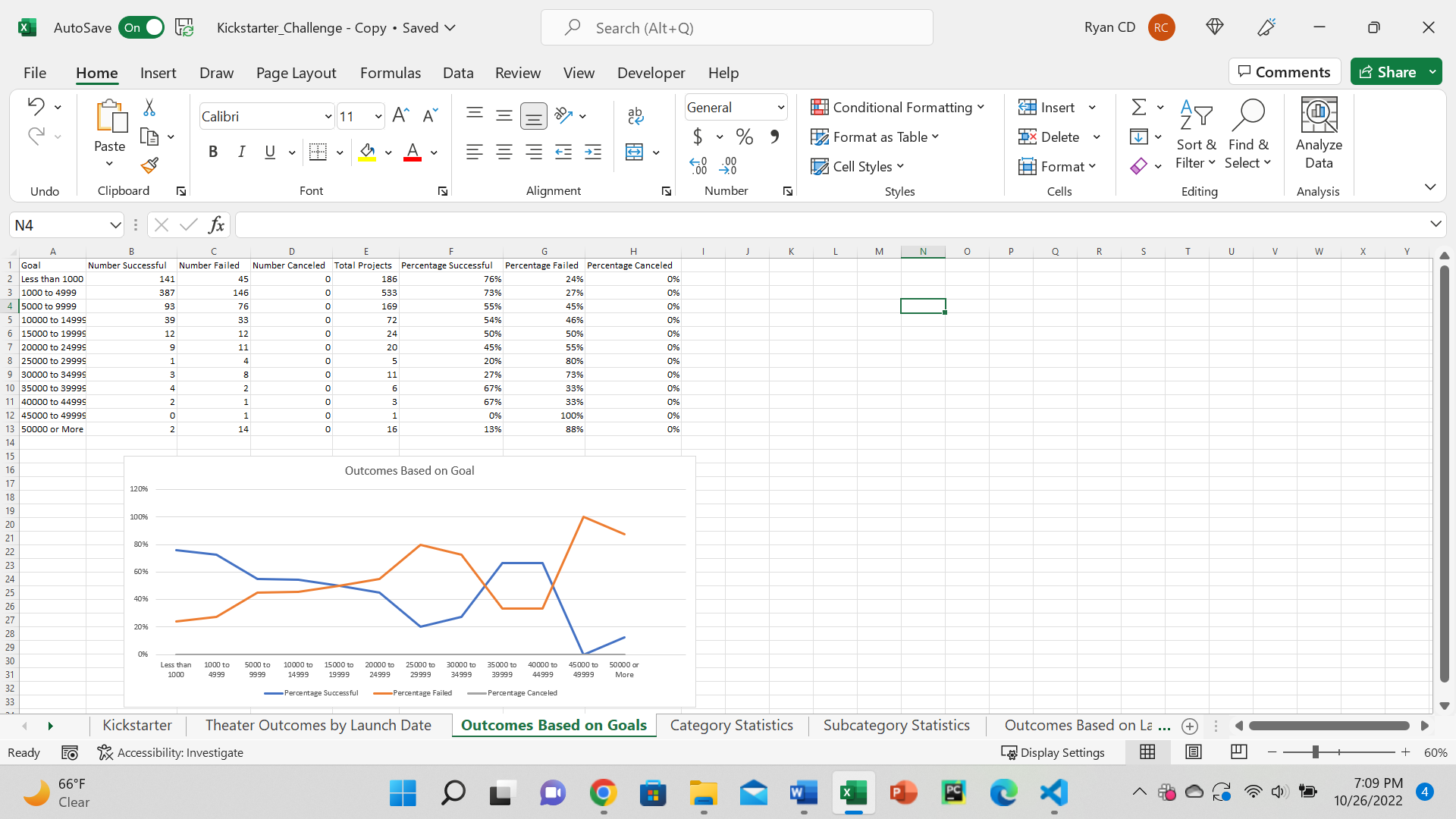Open the Fill Color bucket icon
This screenshot has width=1456, height=819.
click(x=368, y=152)
